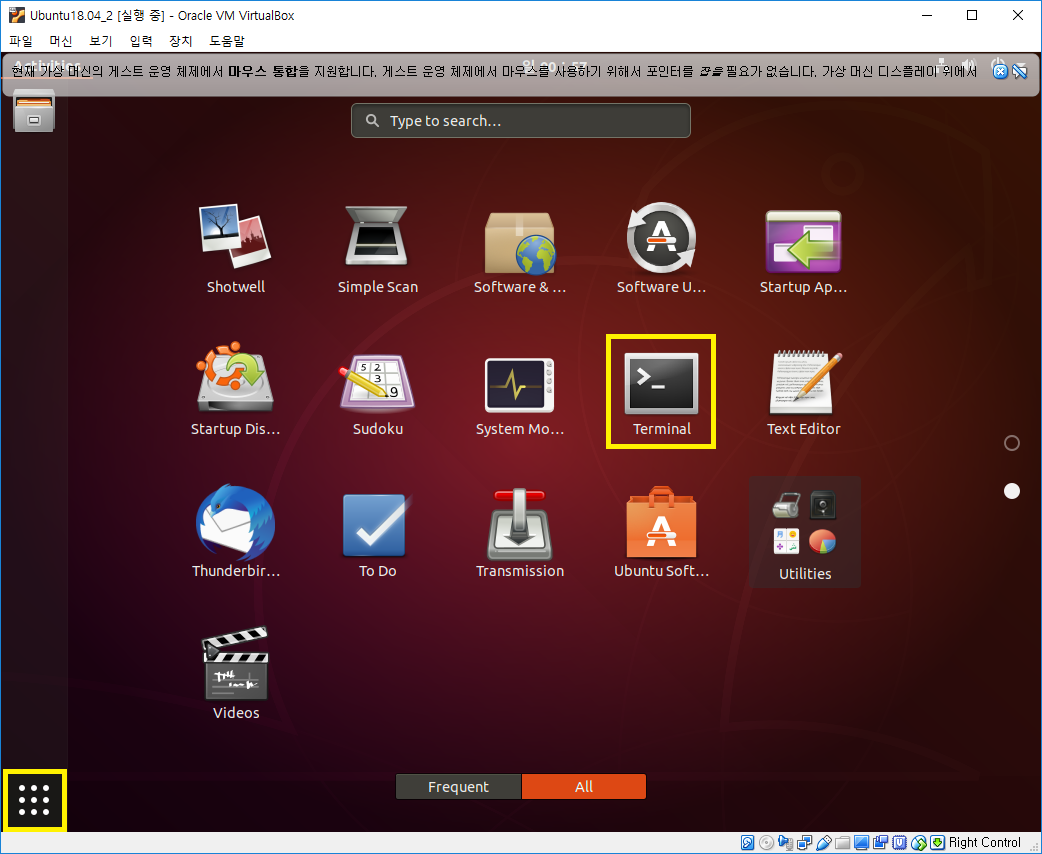Image resolution: width=1042 pixels, height=854 pixels.
Task: Launch Ubuntu Software store
Action: pos(661,532)
